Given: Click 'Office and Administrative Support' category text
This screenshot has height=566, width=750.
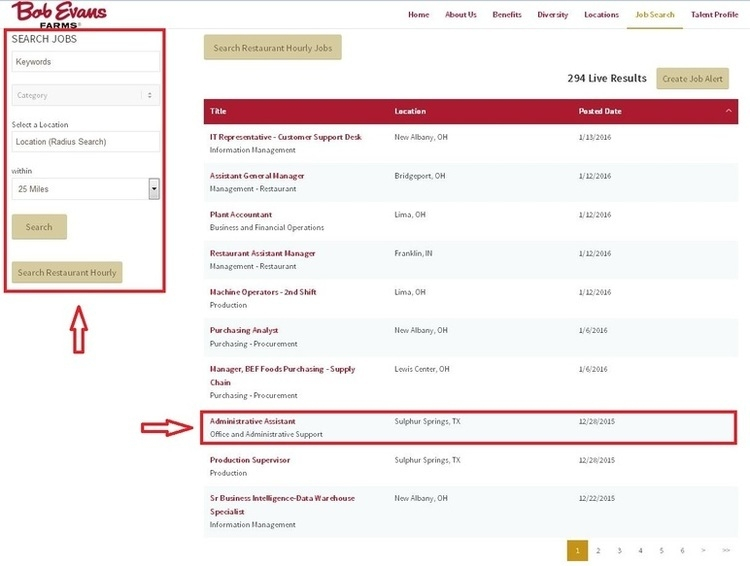Looking at the screenshot, I should coord(266,434).
